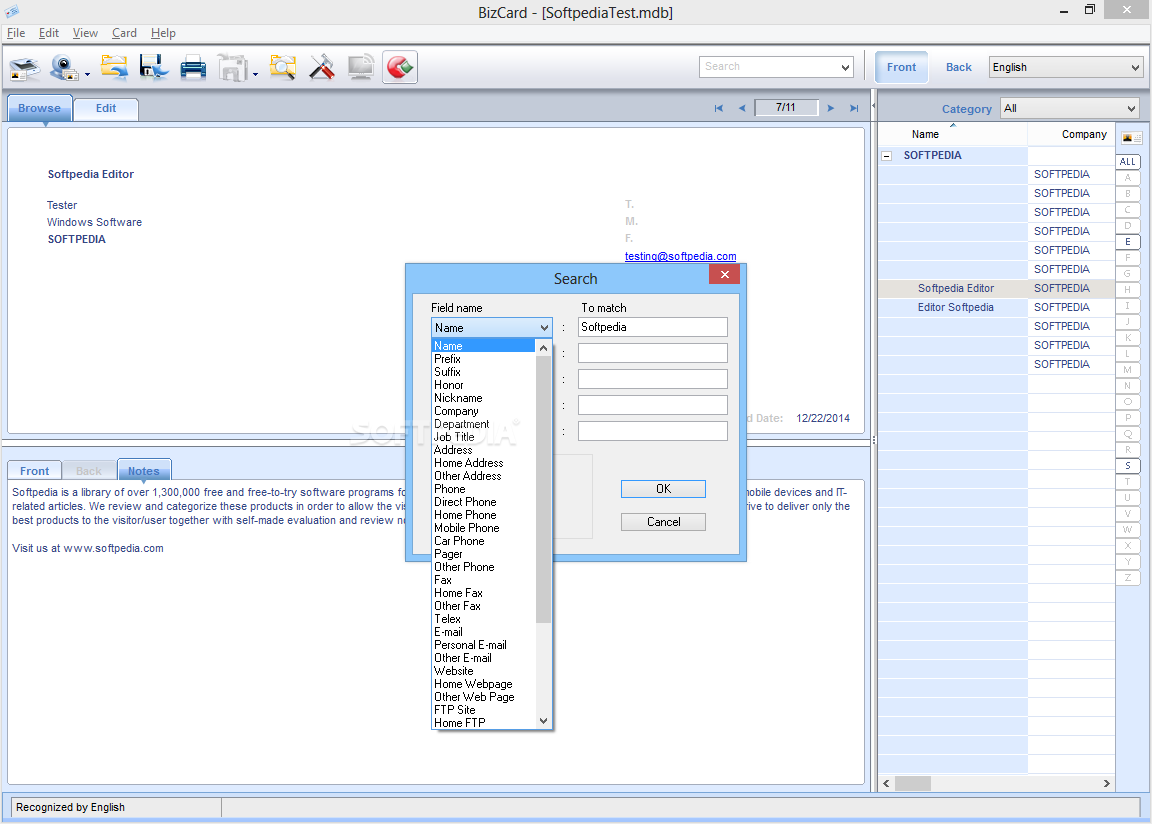Switch to the Notes tab
Screen dimensions: 1152x824
point(144,471)
